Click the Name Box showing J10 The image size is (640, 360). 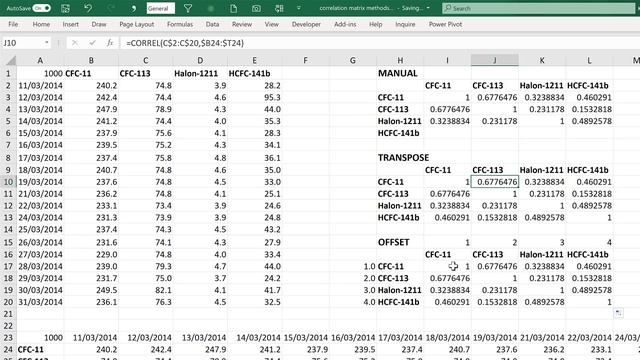click(21, 43)
